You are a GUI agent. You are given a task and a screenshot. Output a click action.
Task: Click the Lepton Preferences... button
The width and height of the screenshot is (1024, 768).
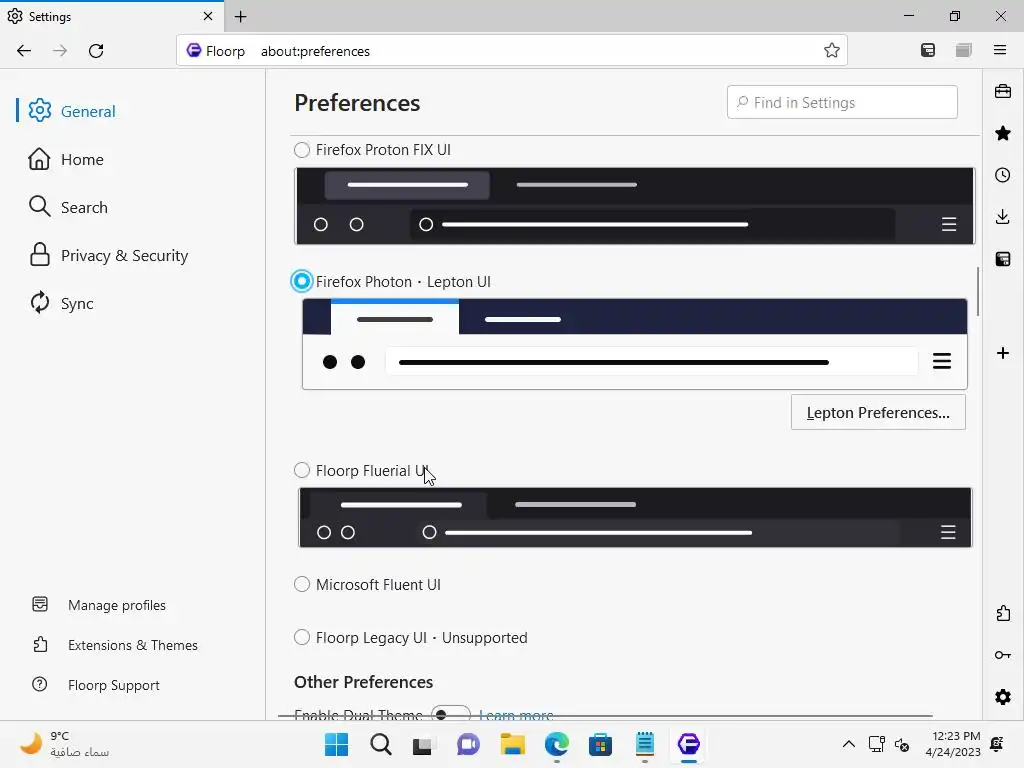(x=878, y=412)
